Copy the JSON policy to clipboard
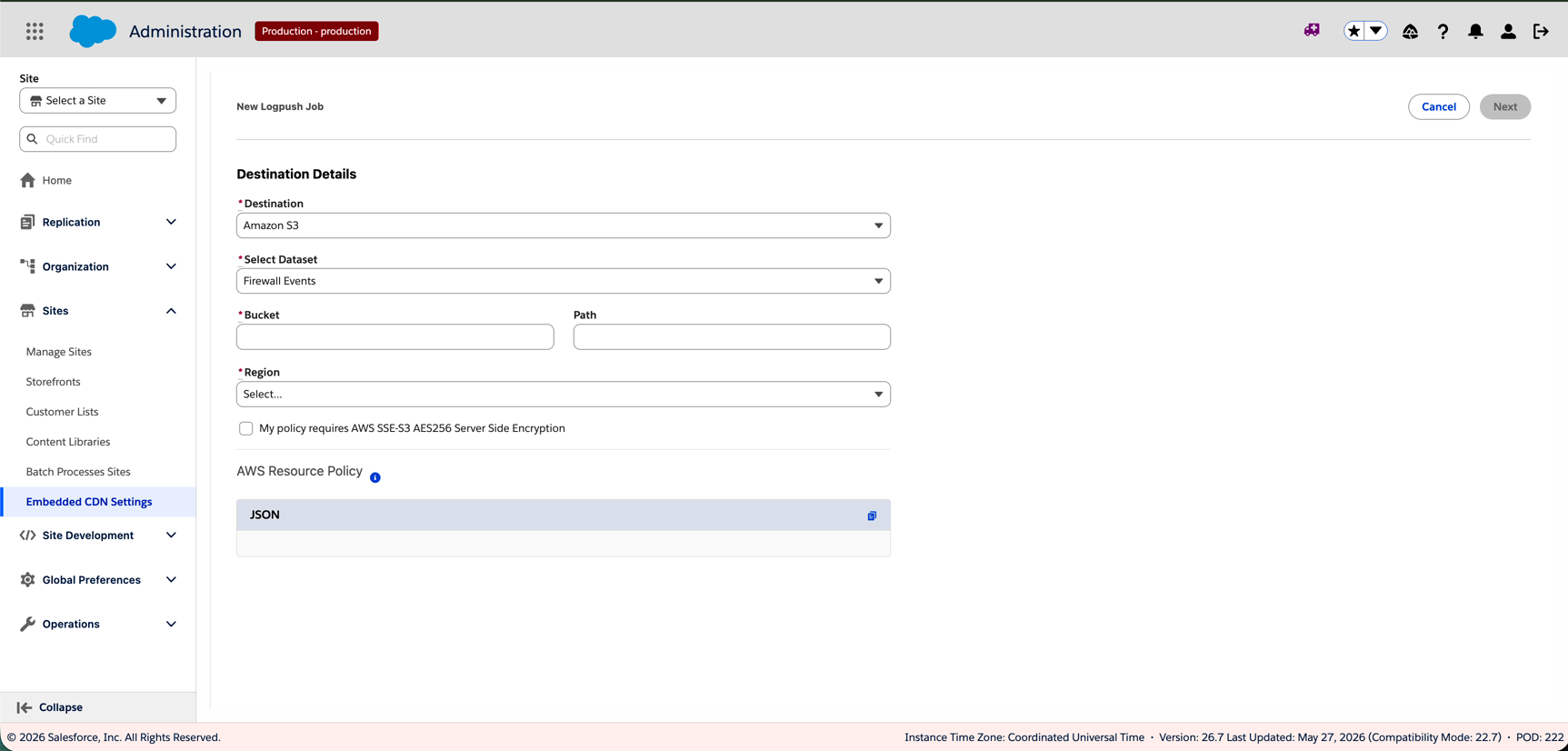This screenshot has height=751, width=1568. click(x=872, y=516)
